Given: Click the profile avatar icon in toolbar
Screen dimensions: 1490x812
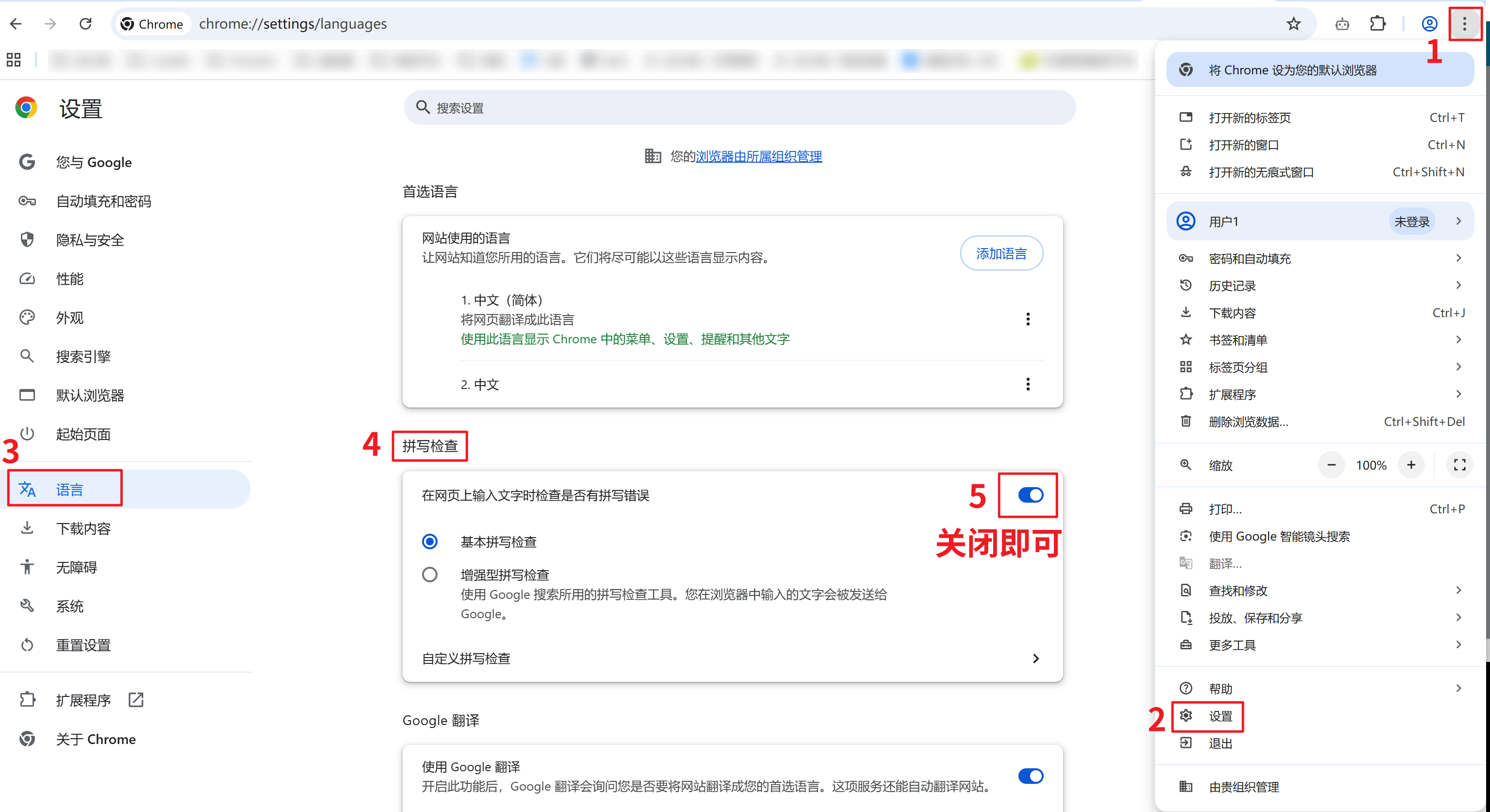Looking at the screenshot, I should pos(1429,24).
